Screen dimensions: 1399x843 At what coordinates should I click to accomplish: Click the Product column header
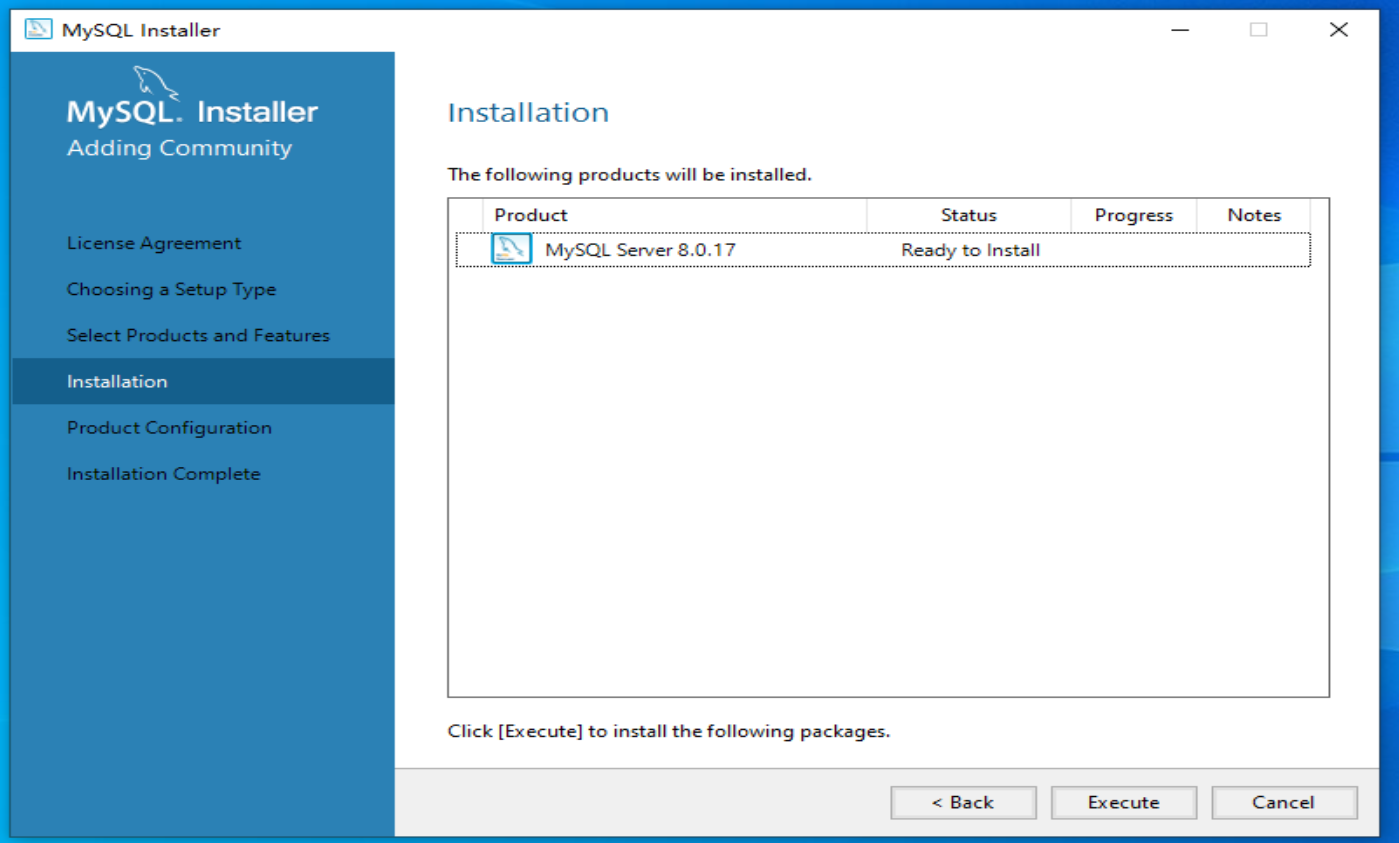(530, 215)
